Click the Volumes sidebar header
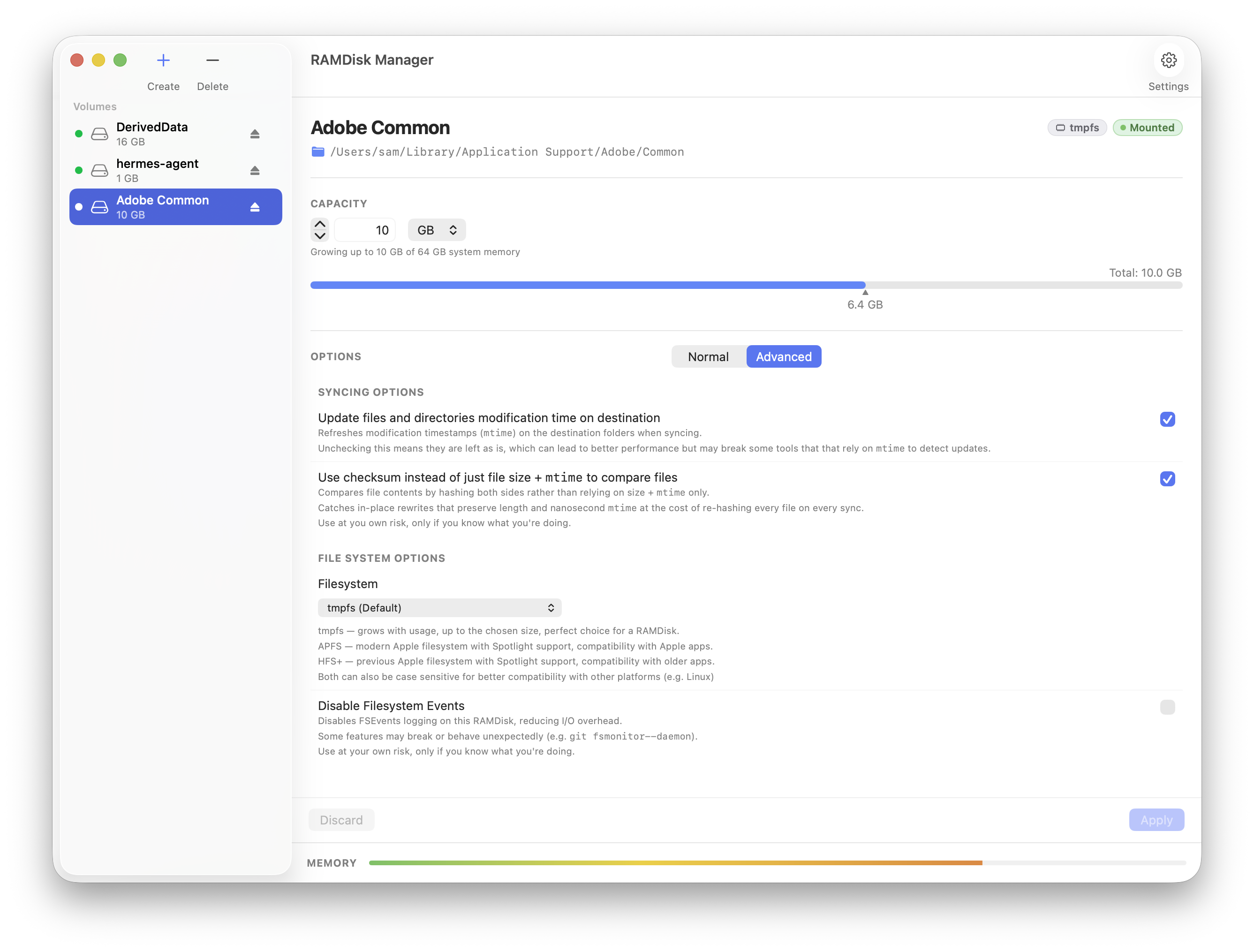Viewport: 1254px width, 952px height. point(95,106)
